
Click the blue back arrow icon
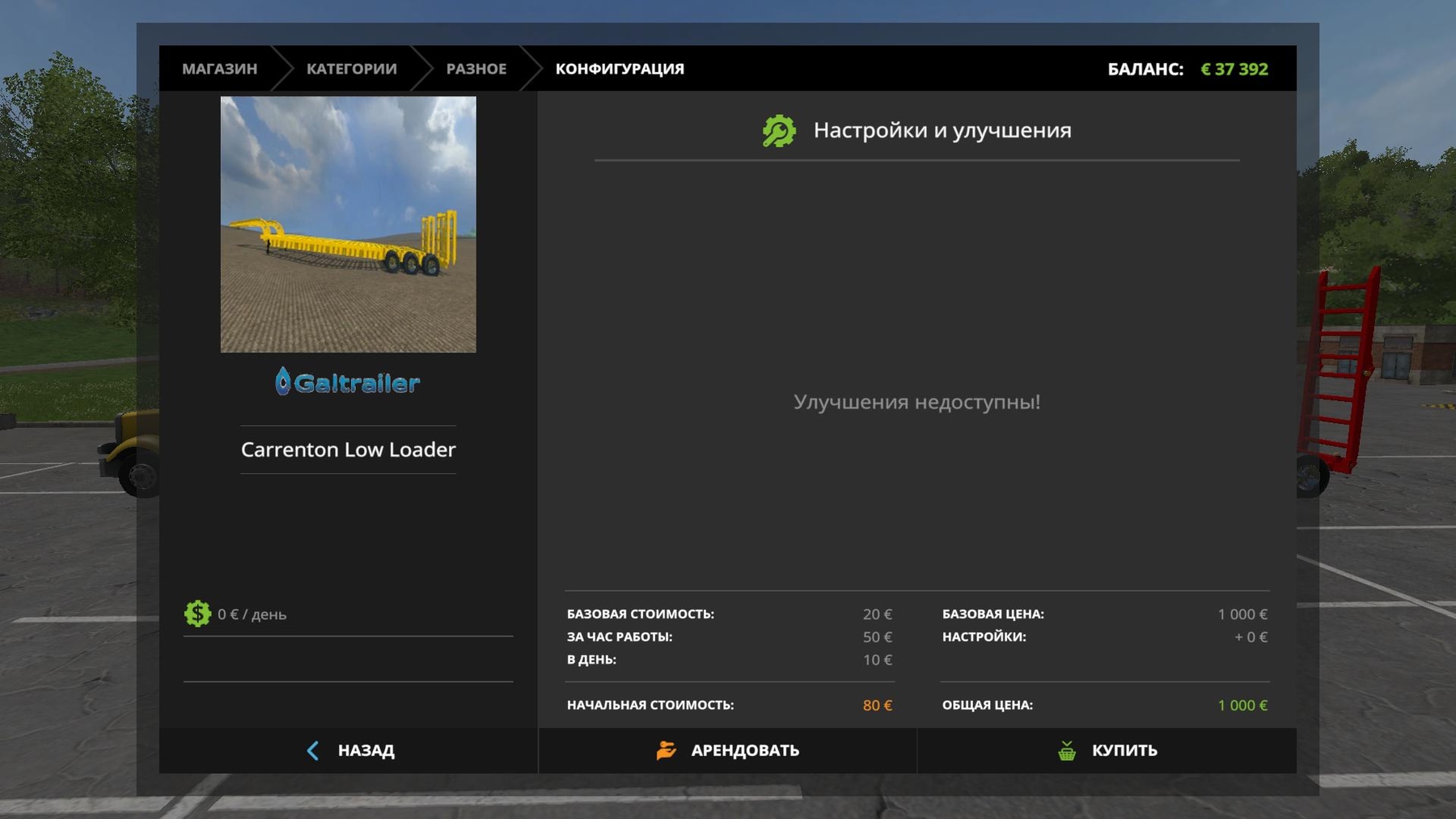click(313, 750)
